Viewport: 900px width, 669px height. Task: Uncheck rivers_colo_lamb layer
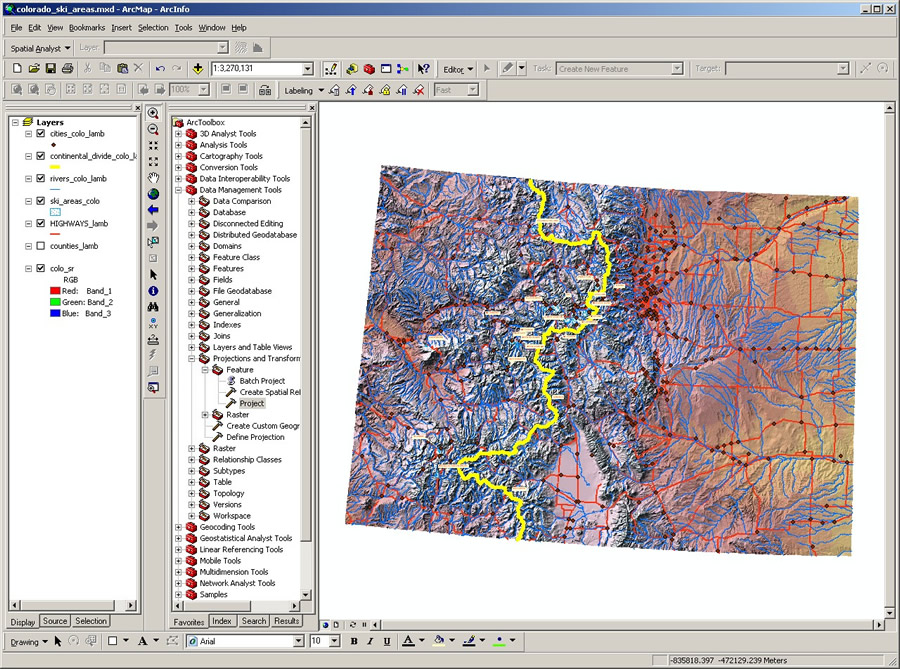(40, 178)
